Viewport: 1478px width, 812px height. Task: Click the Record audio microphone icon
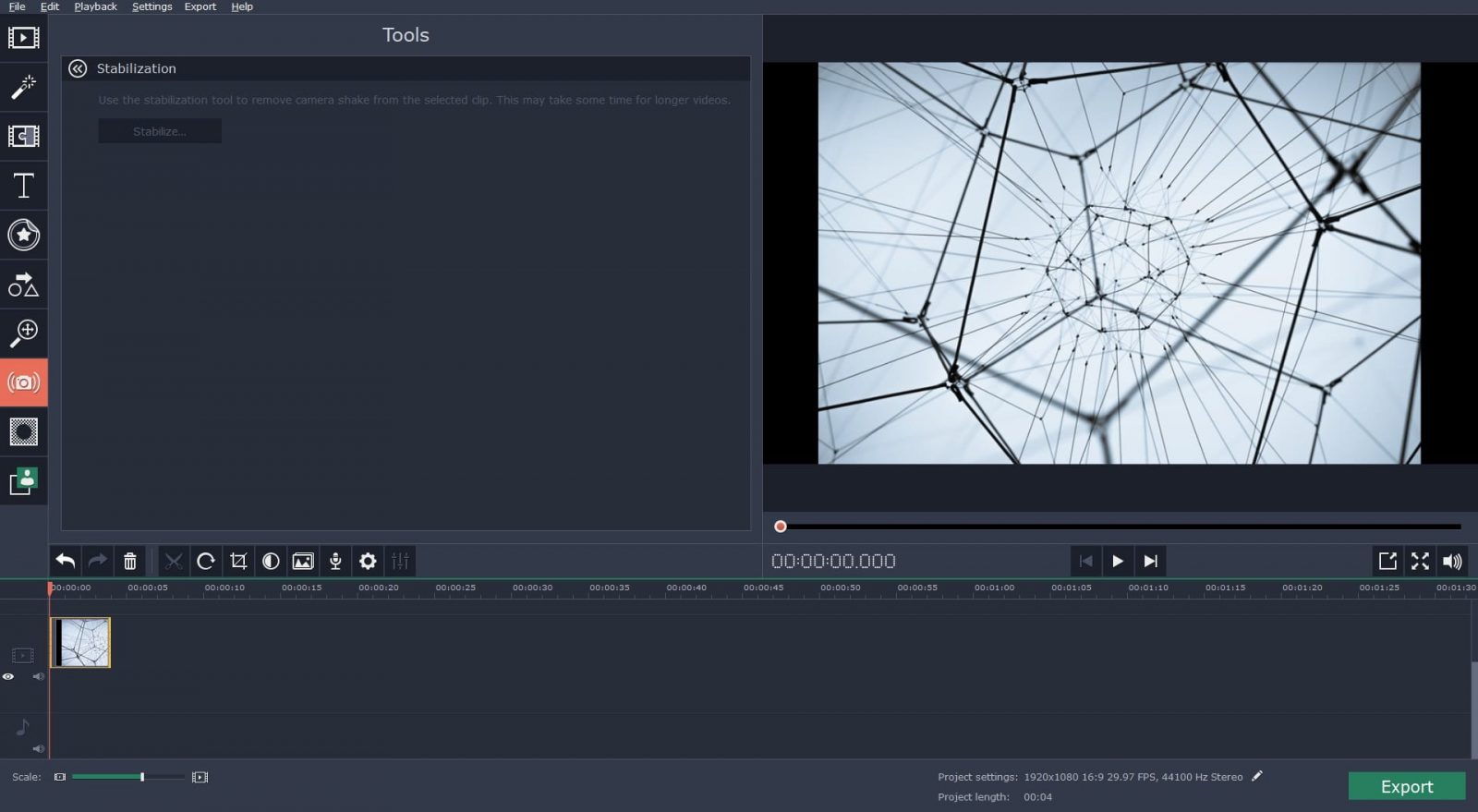coord(335,561)
